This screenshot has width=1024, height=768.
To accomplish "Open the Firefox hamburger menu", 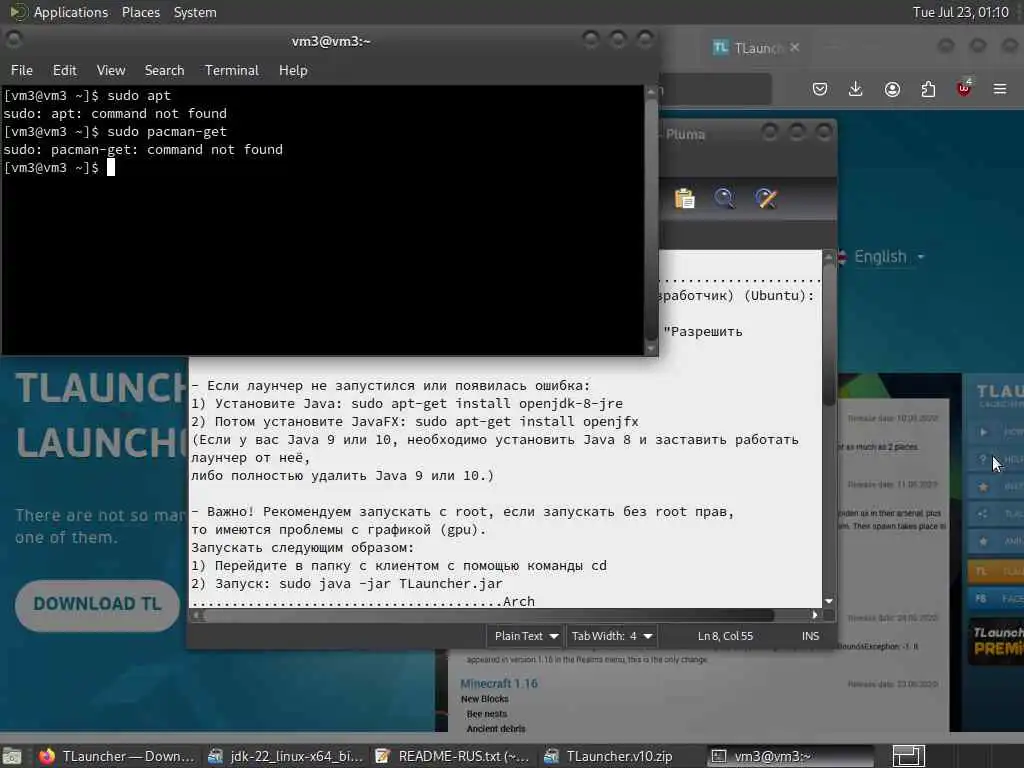I will coord(1000,89).
